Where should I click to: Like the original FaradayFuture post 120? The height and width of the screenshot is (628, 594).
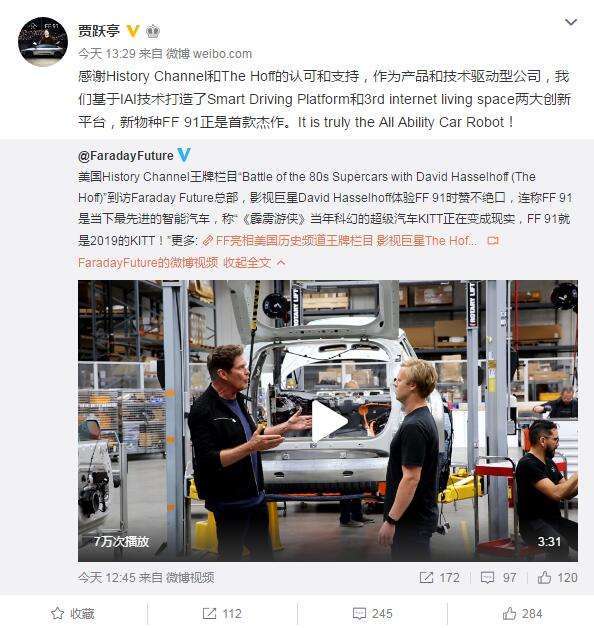(557, 578)
